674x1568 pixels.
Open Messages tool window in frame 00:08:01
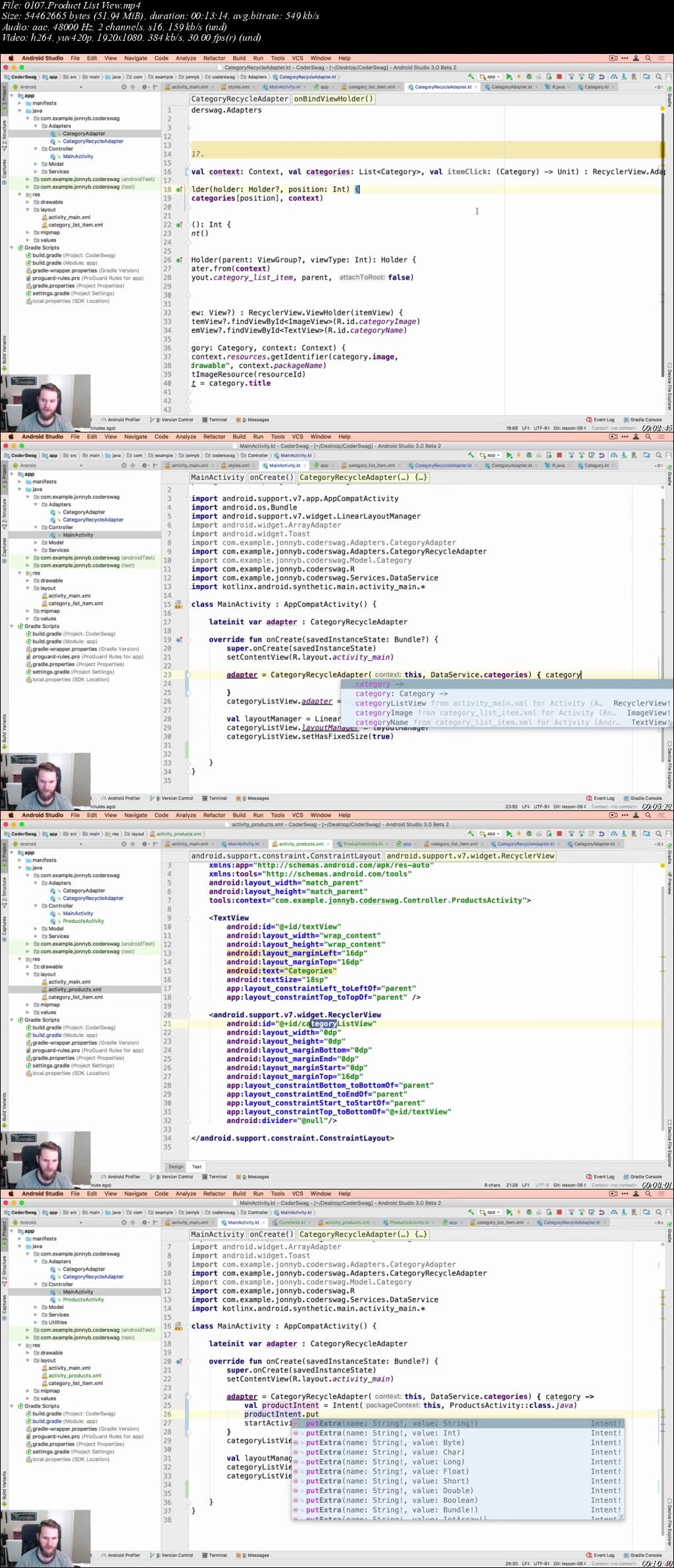tap(253, 1177)
